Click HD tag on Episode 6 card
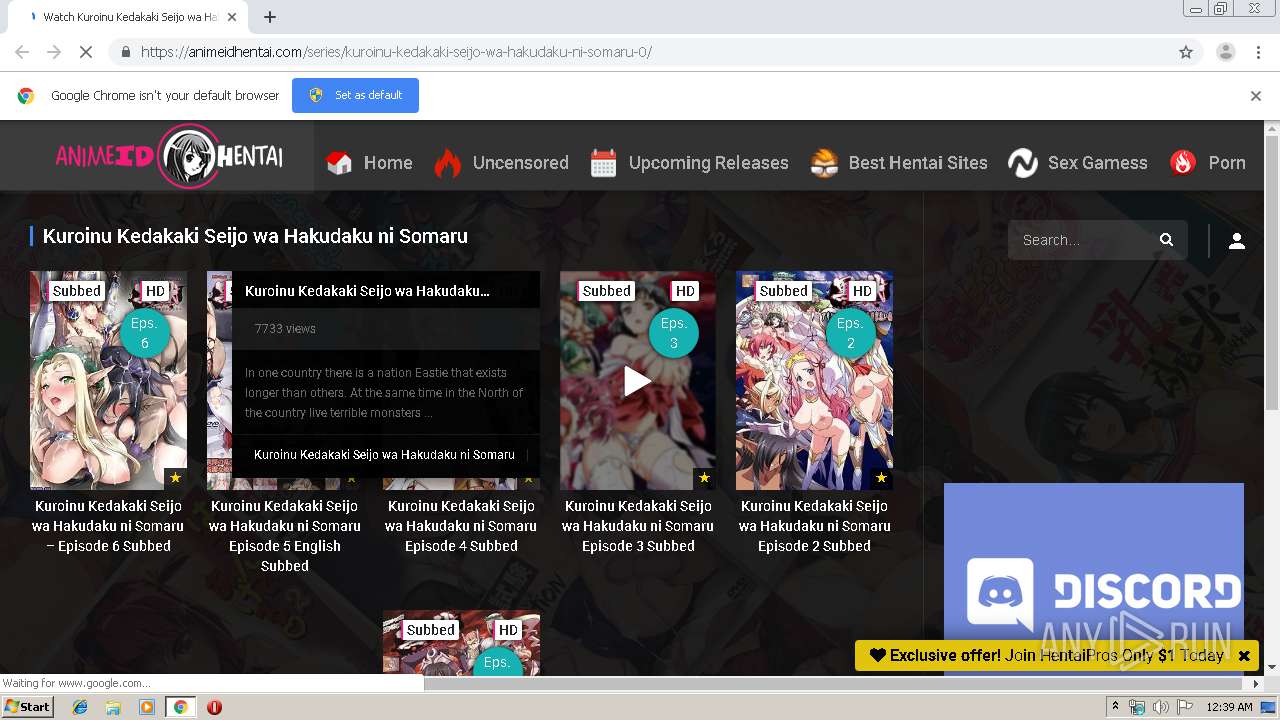This screenshot has width=1280, height=720. [x=155, y=291]
